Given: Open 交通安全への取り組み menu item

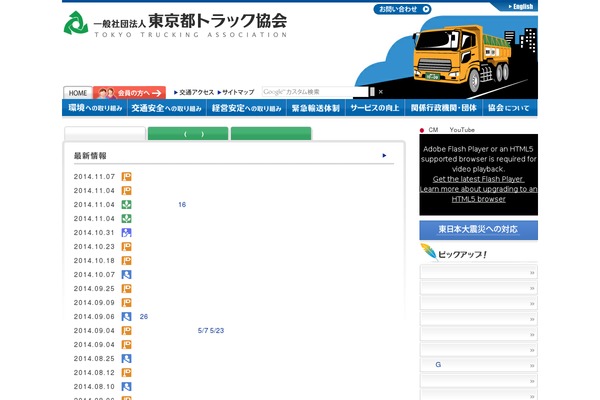Looking at the screenshot, I should [166, 108].
